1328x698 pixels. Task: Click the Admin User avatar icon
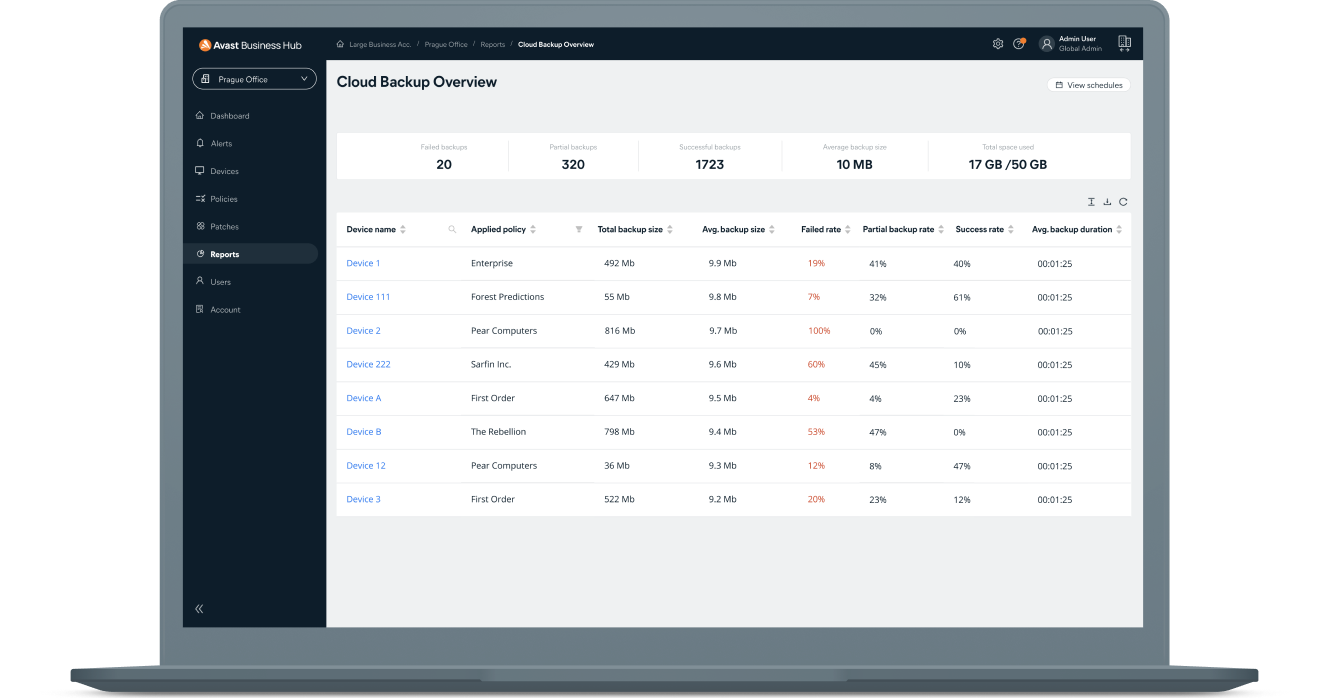click(1046, 44)
